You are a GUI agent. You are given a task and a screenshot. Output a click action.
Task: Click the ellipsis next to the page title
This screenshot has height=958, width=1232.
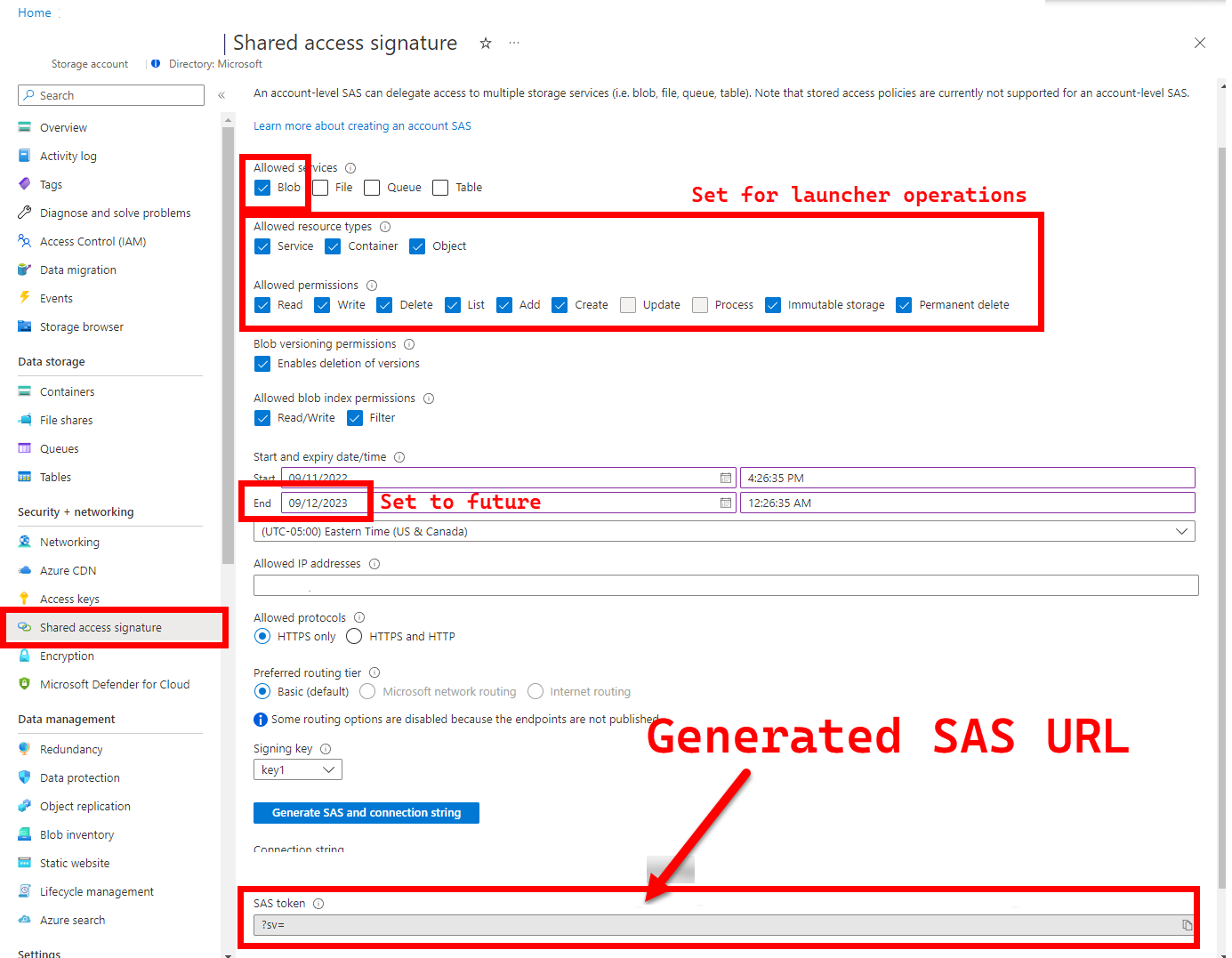[x=513, y=43]
